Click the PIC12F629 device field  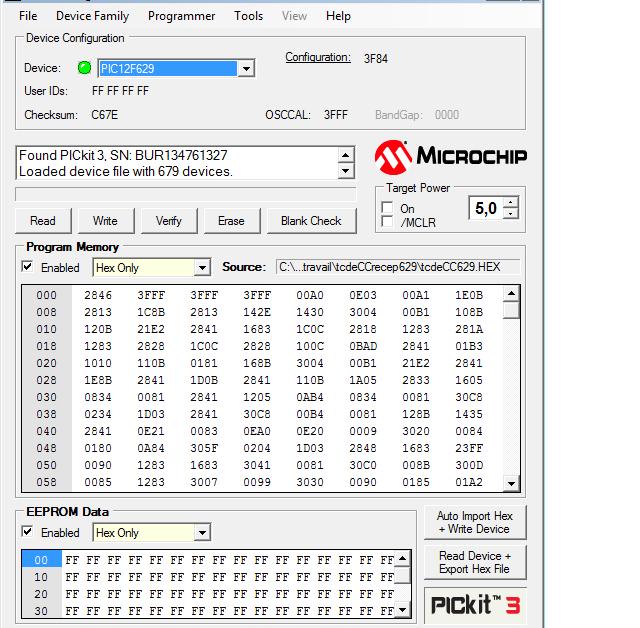pyautogui.click(x=168, y=69)
